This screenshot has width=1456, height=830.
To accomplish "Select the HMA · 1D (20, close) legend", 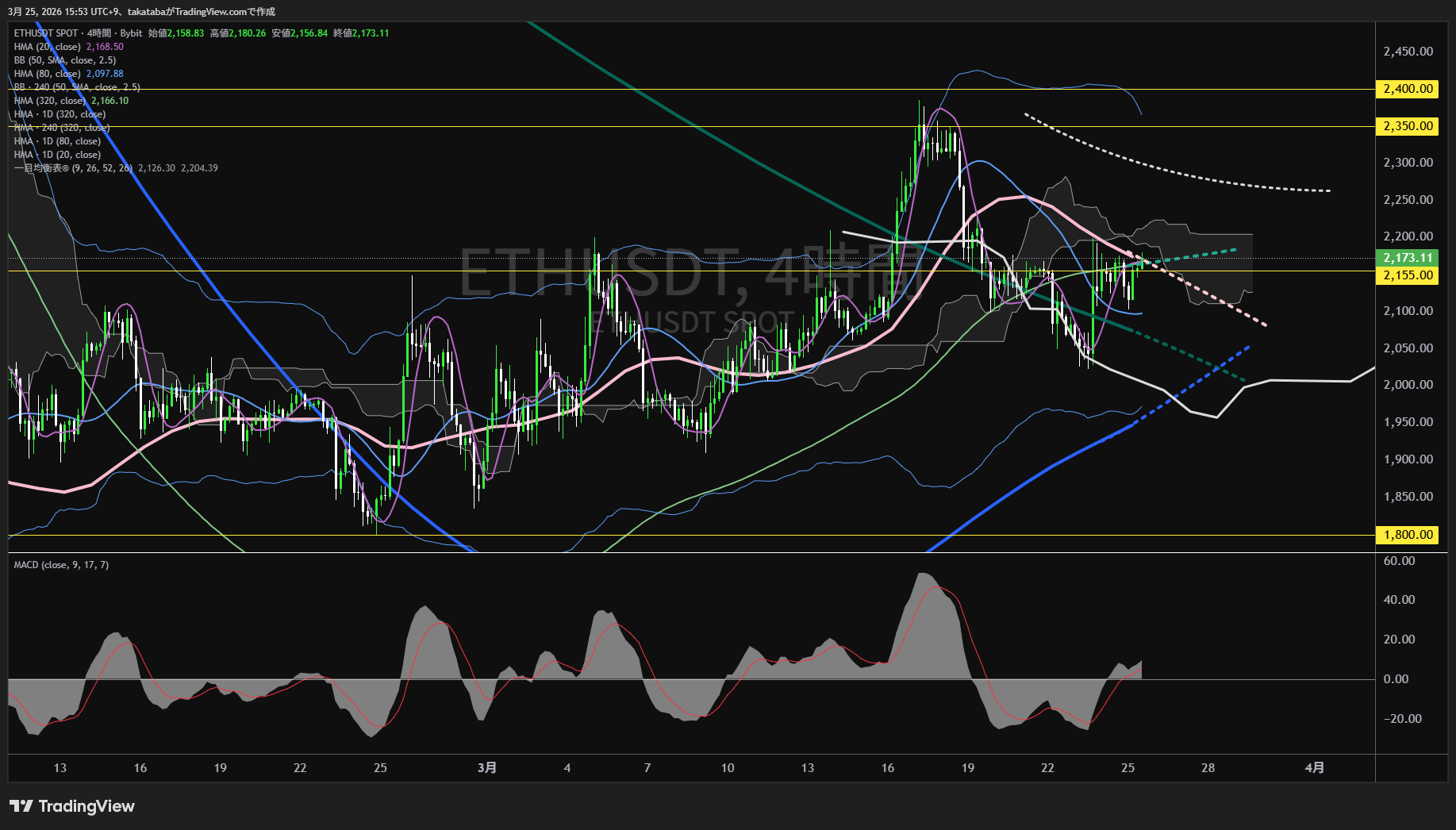I will pos(57,155).
